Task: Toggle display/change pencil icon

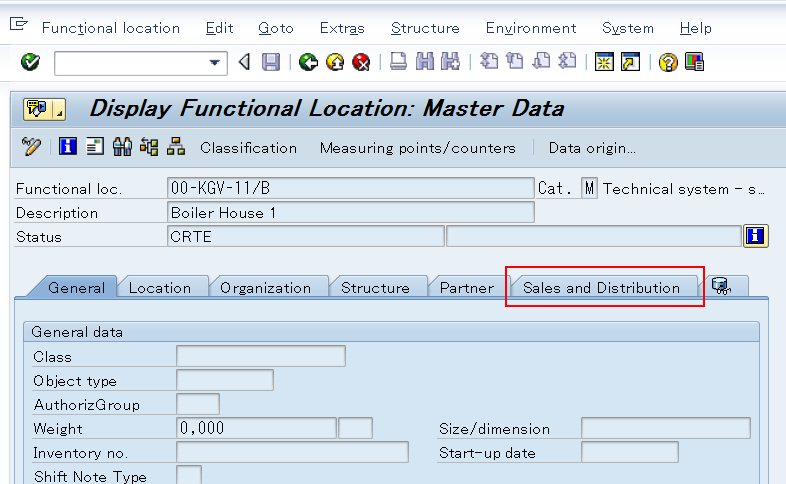Action: tap(31, 147)
